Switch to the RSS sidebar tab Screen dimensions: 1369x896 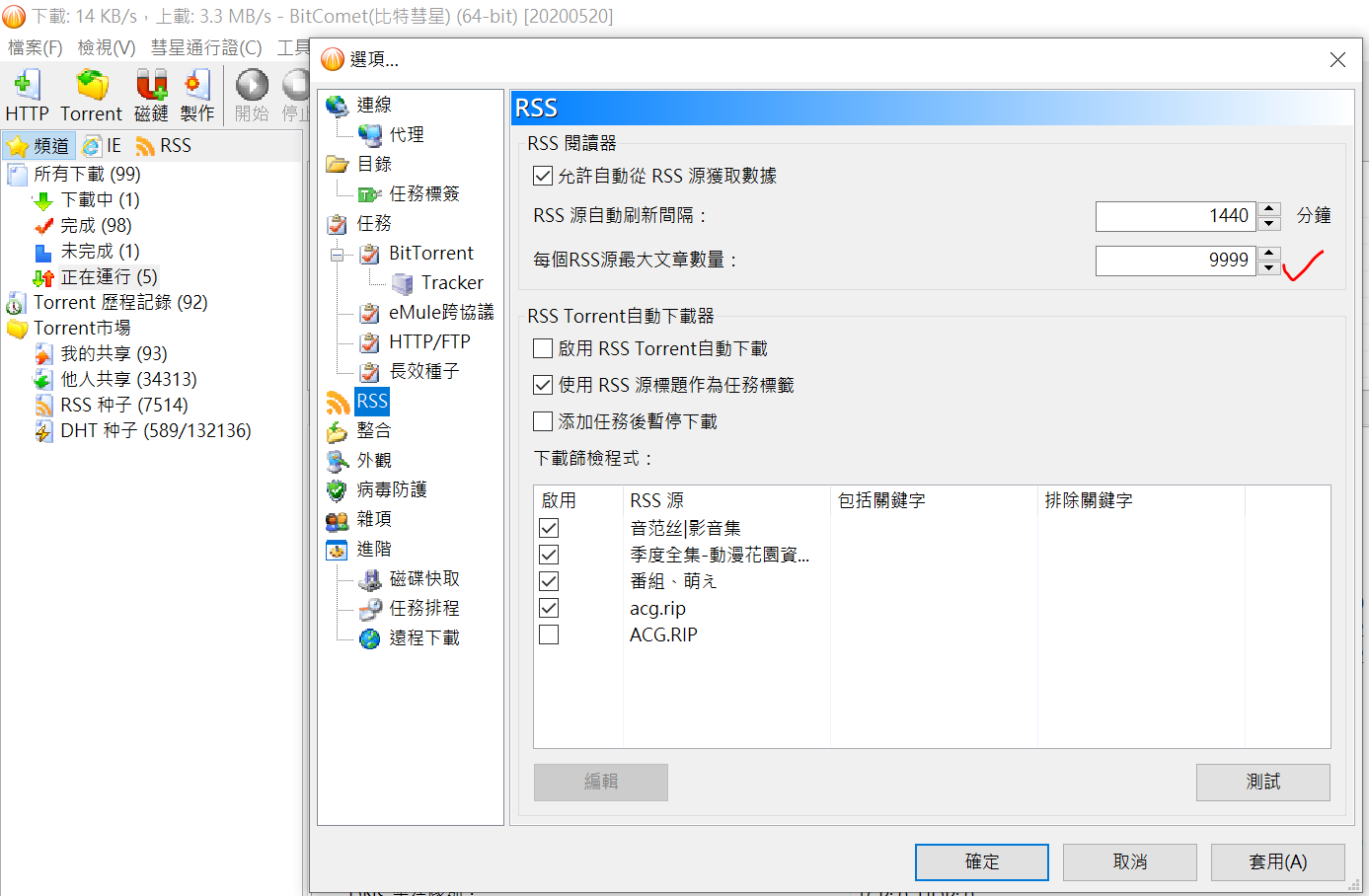tap(164, 146)
